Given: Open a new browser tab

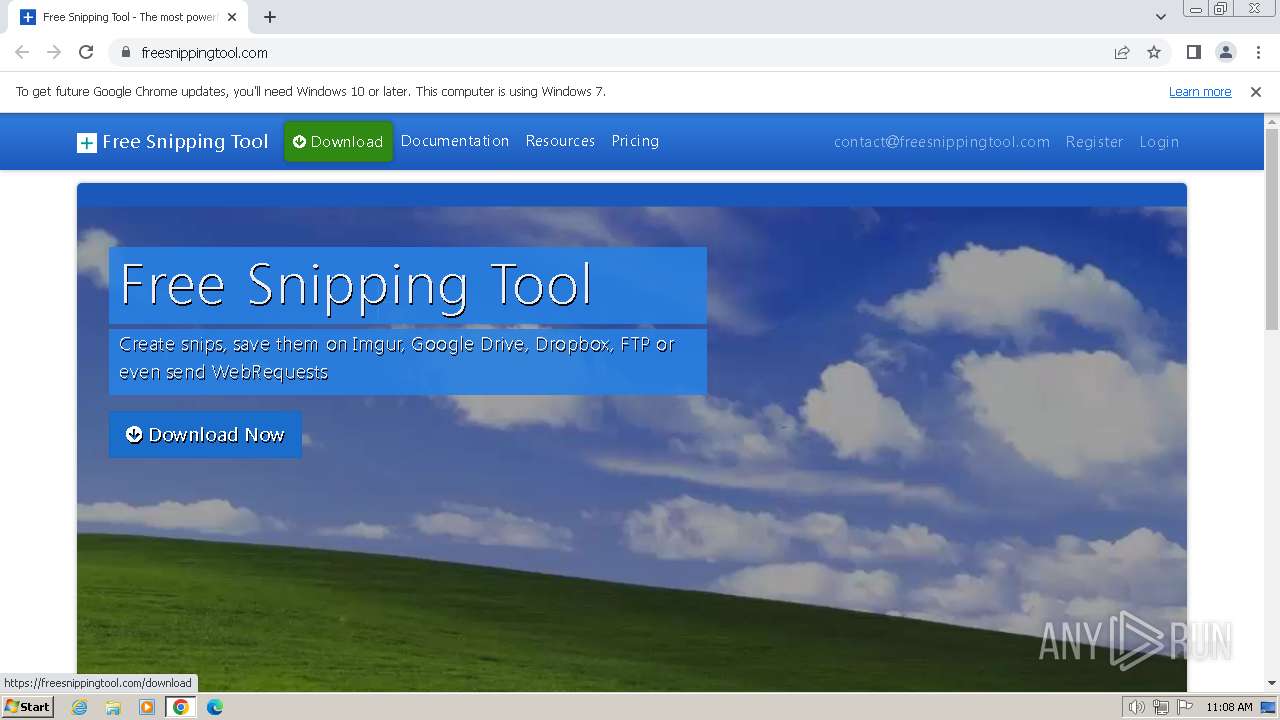Looking at the screenshot, I should coord(270,17).
